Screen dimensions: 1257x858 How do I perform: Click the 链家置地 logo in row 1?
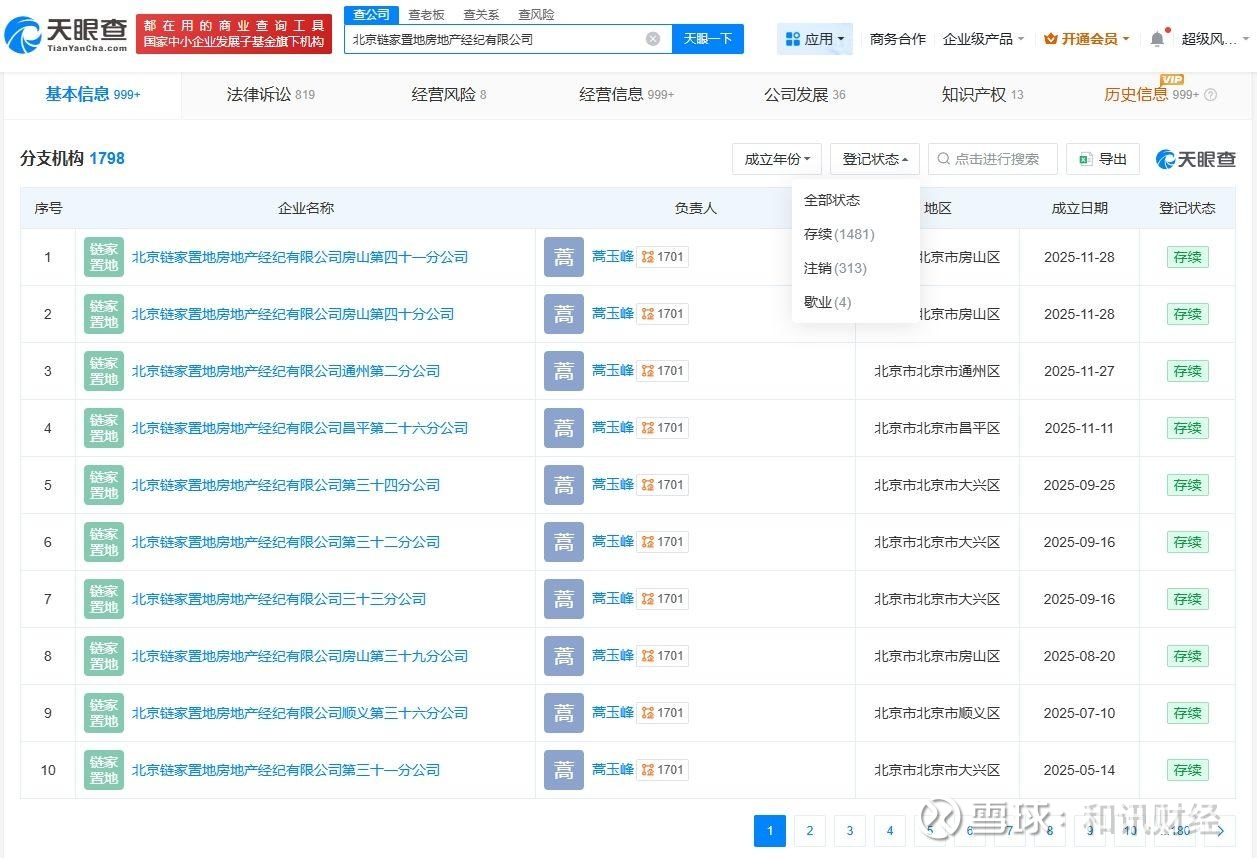(104, 257)
